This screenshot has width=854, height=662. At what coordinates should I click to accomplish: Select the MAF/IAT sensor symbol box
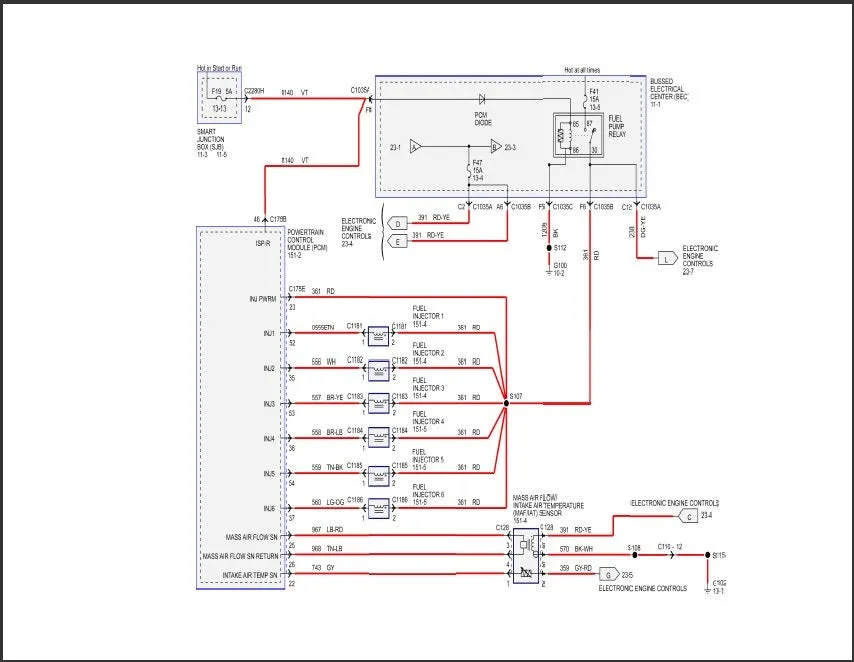526,555
